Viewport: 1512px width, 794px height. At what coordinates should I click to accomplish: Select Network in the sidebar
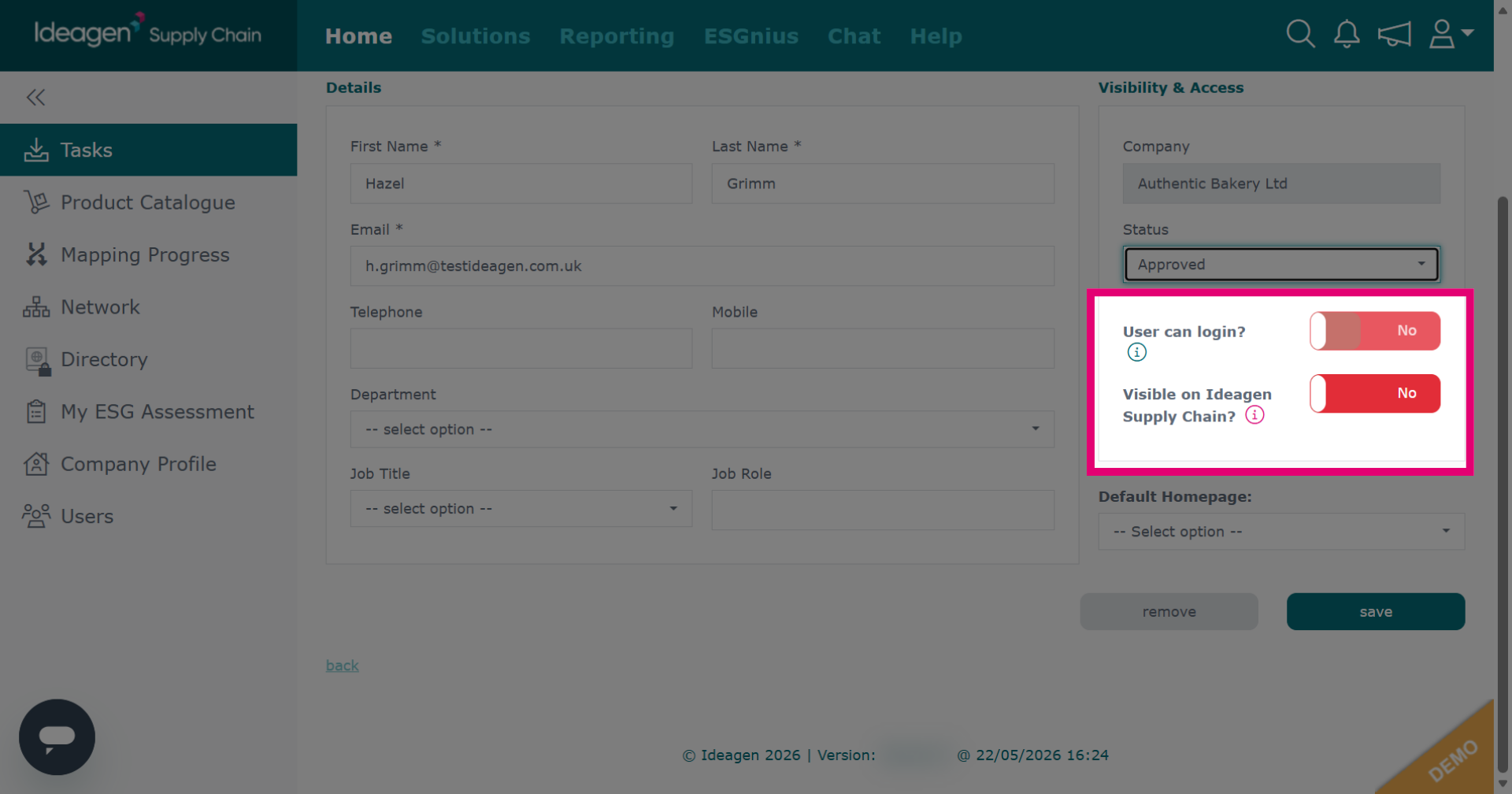tap(148, 307)
